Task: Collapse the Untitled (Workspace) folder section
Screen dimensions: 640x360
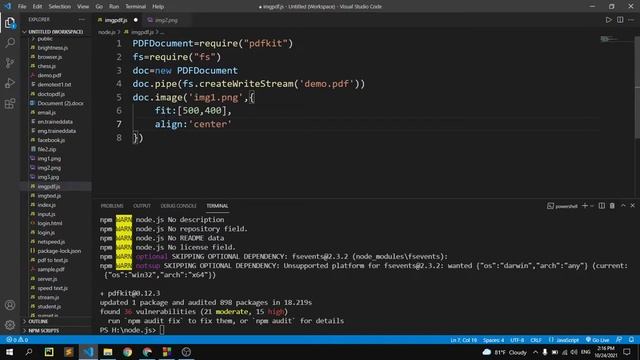Action: (x=56, y=31)
